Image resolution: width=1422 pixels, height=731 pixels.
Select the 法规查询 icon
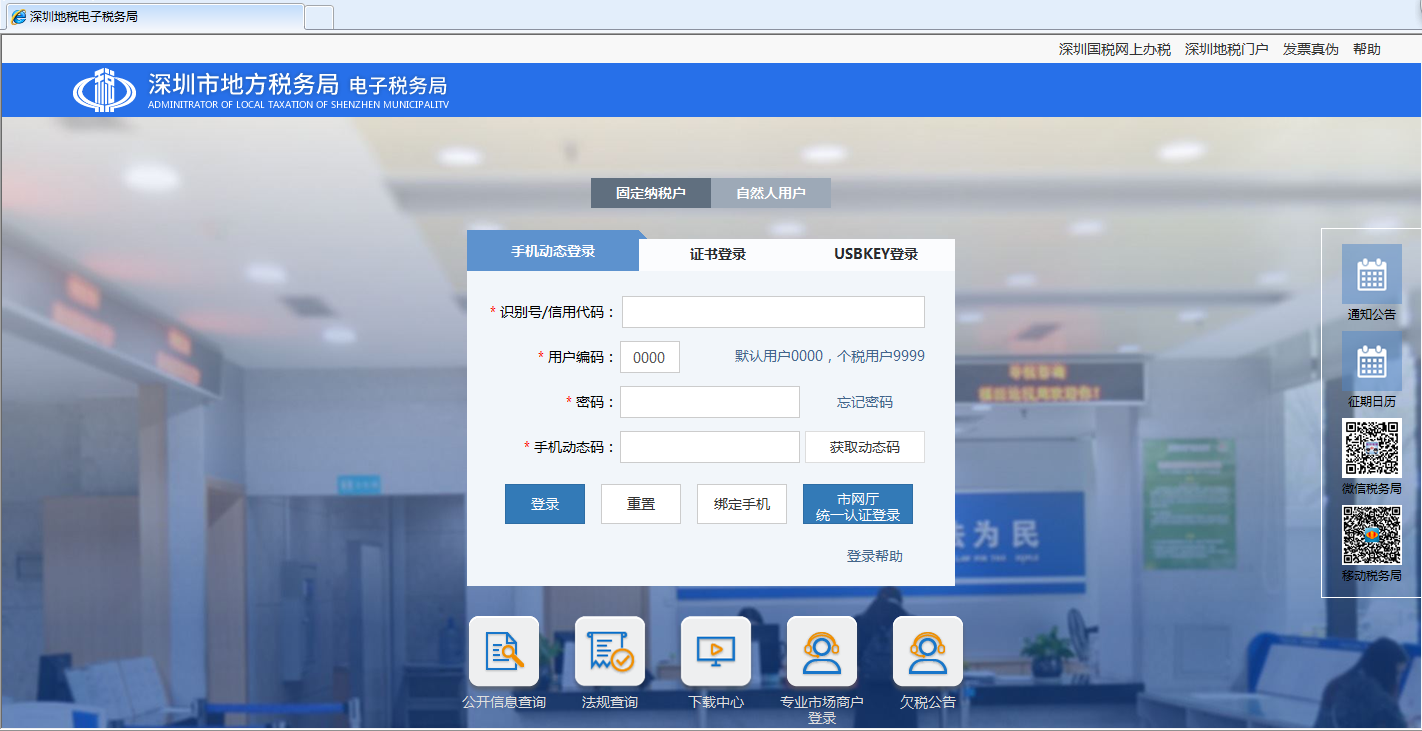click(x=609, y=651)
